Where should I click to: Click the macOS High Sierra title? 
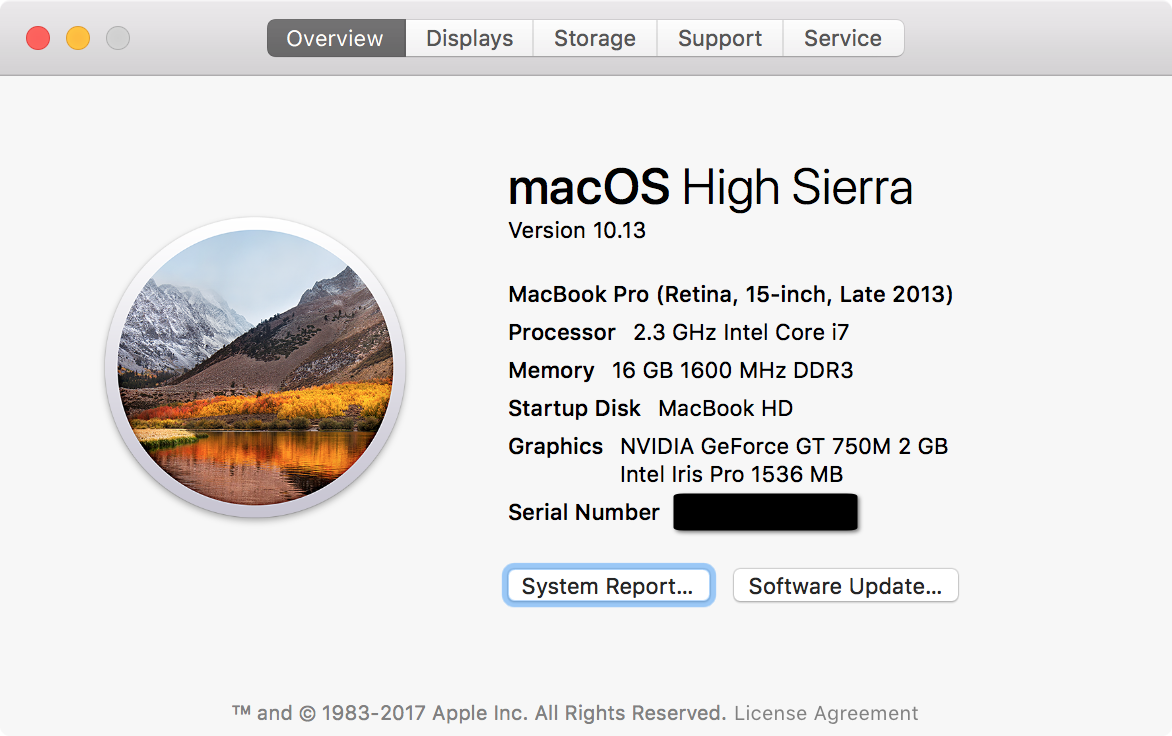coord(710,187)
